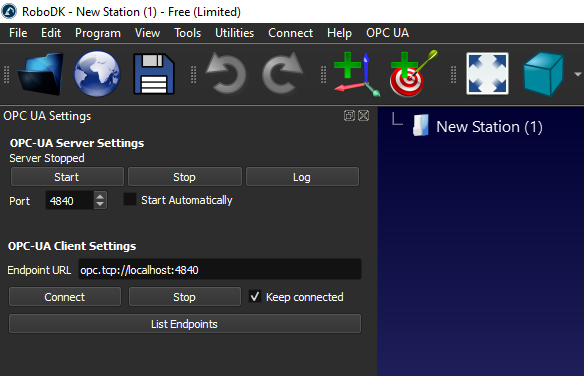Click the New Station (1) icon in the tree
The image size is (584, 376).
tap(421, 125)
